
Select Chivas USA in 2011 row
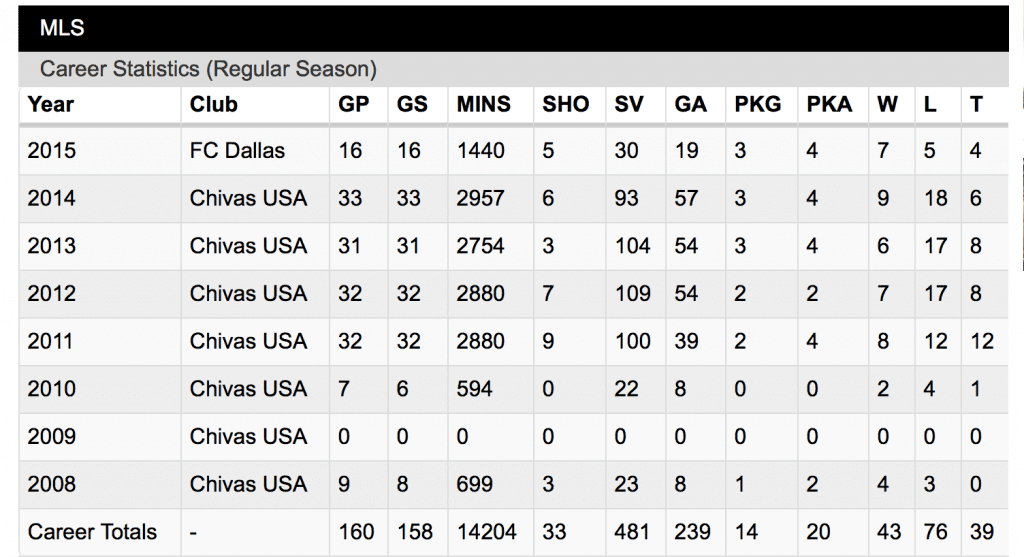(x=248, y=342)
